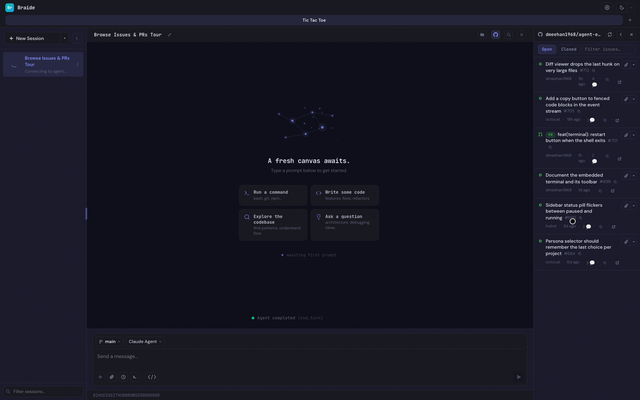
Task: Expand dropdown for Persona selector issue
Action: tap(633, 242)
